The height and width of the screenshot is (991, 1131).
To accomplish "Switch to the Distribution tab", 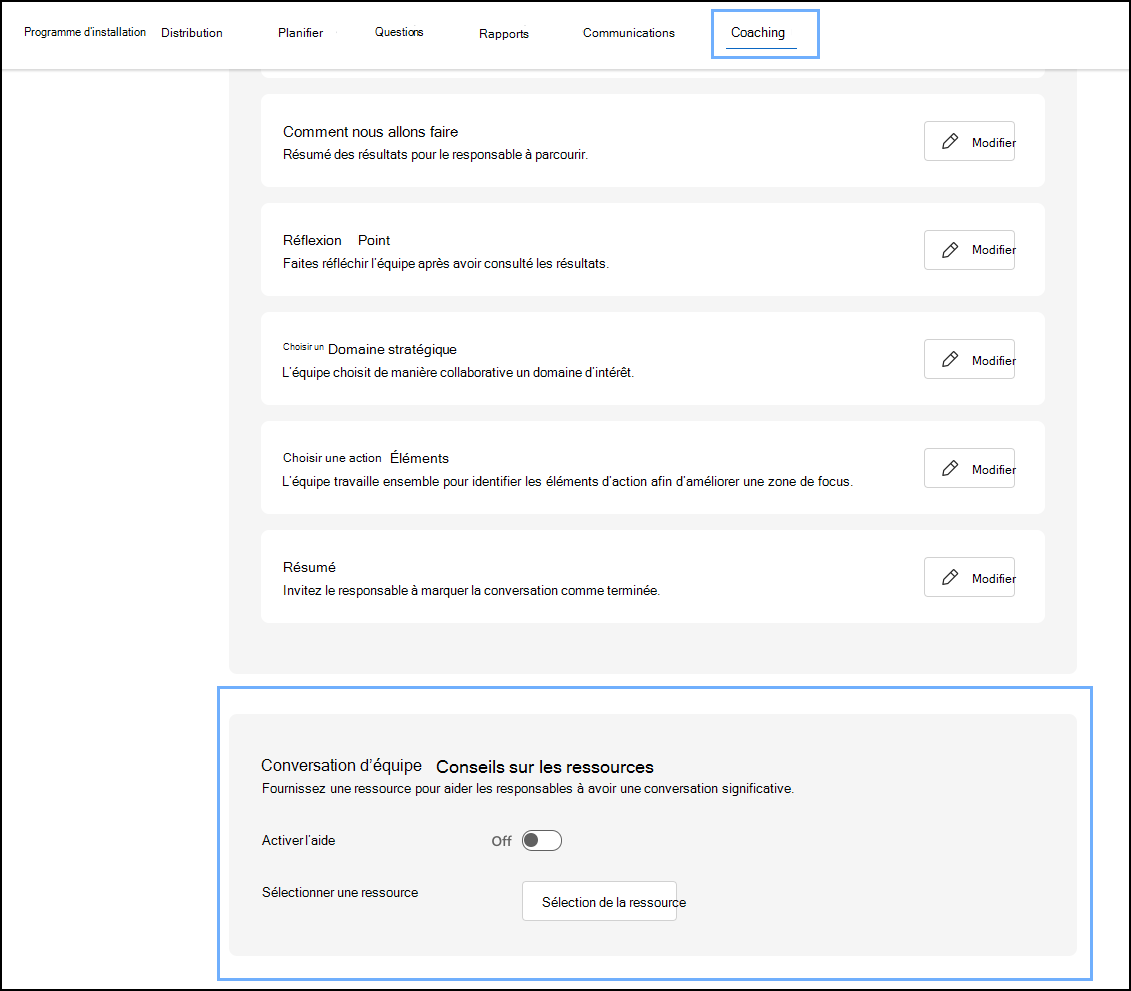I will tap(191, 32).
